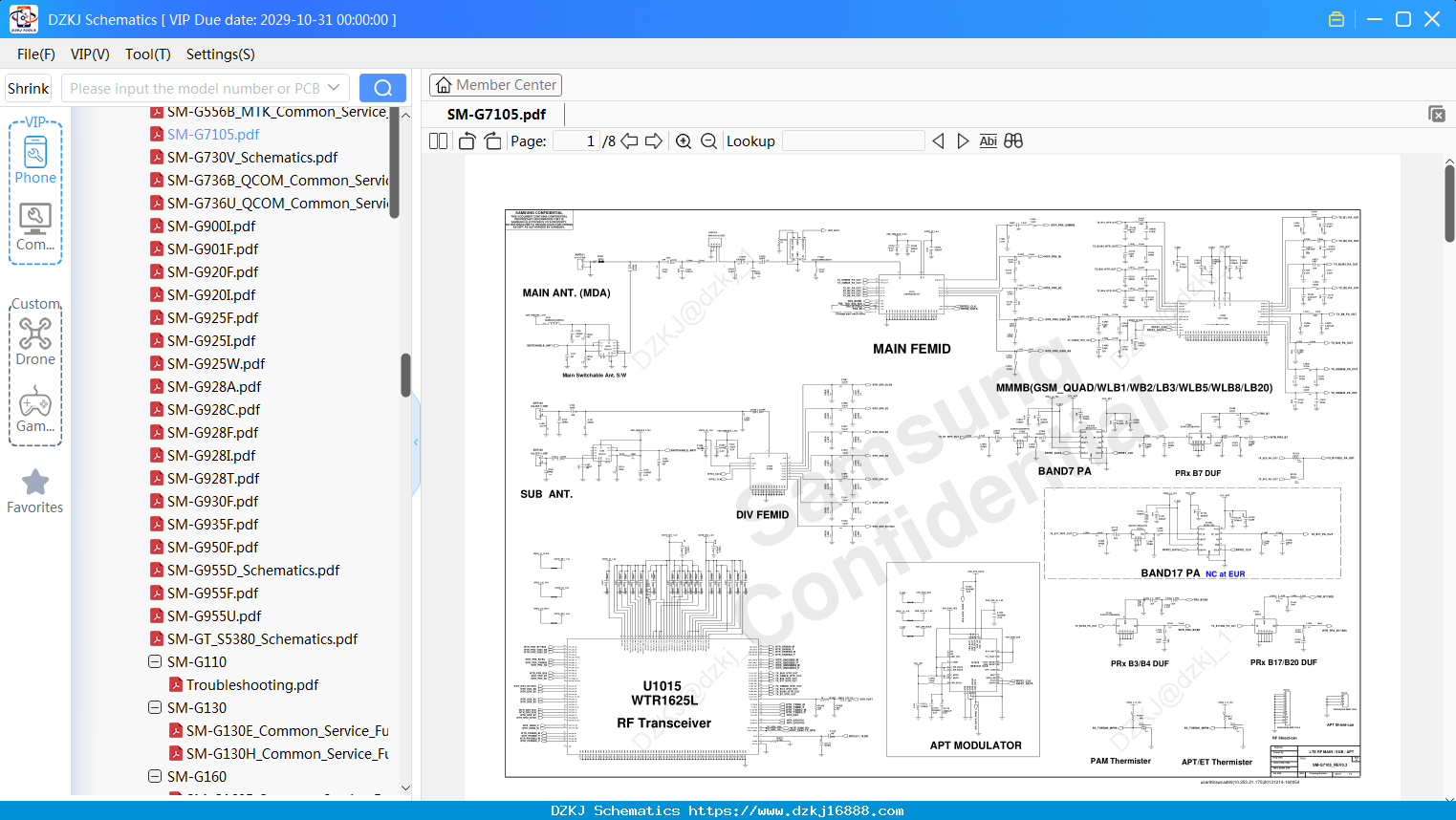The height and width of the screenshot is (820, 1456).
Task: Click the Shrink button
Action: (x=29, y=88)
